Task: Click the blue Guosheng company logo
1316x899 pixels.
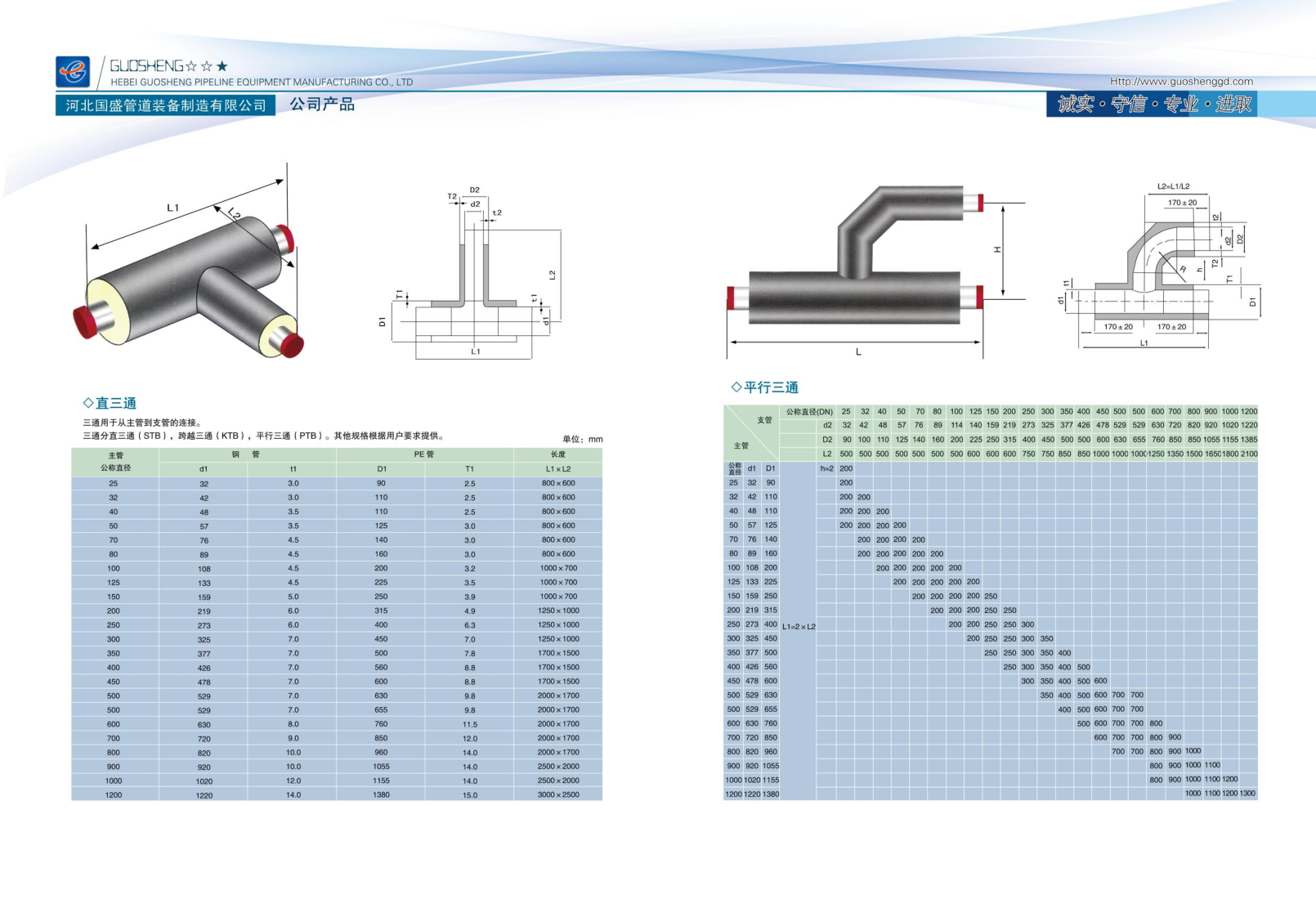Action: point(73,72)
